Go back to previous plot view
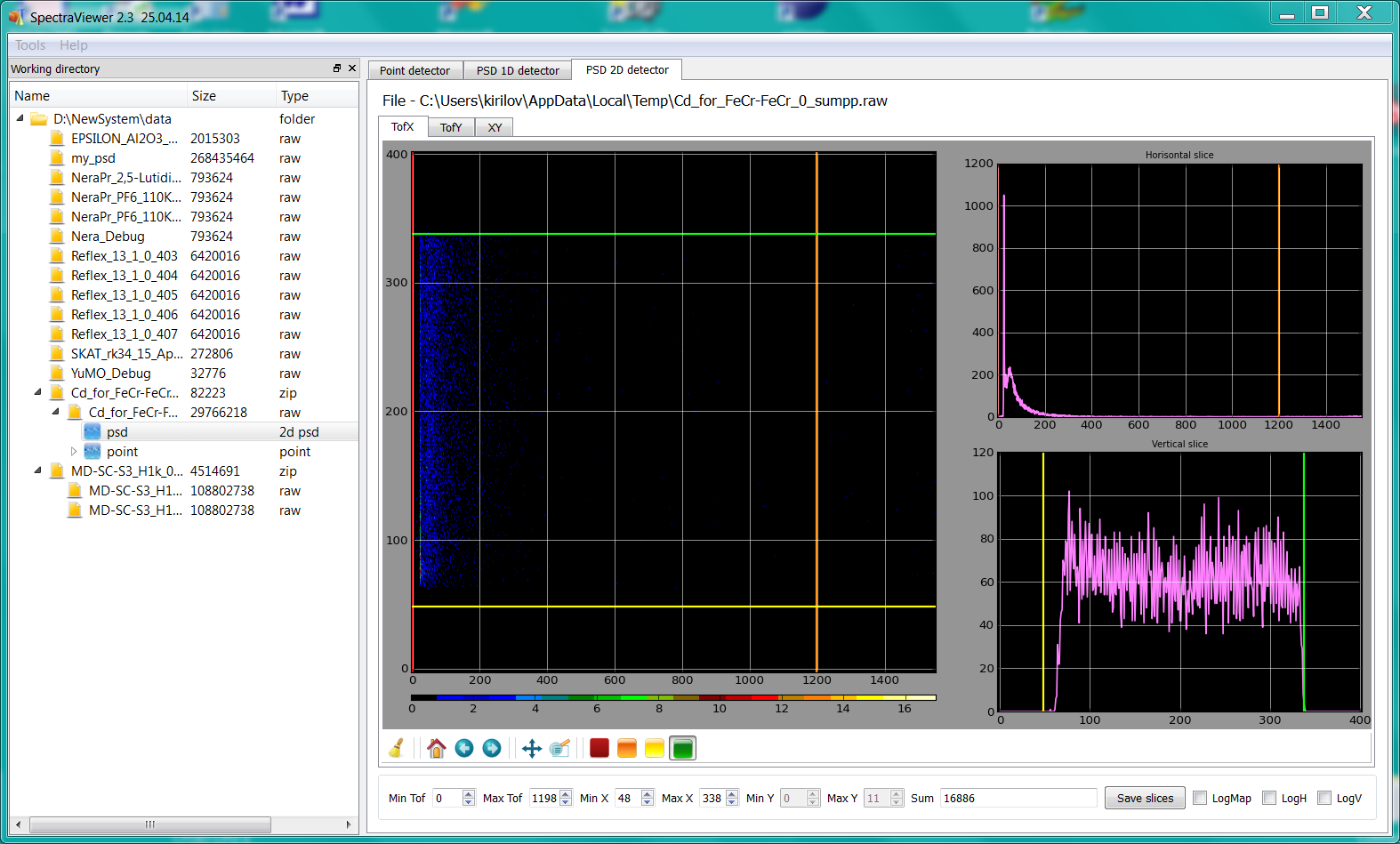The width and height of the screenshot is (1400, 844). click(464, 748)
